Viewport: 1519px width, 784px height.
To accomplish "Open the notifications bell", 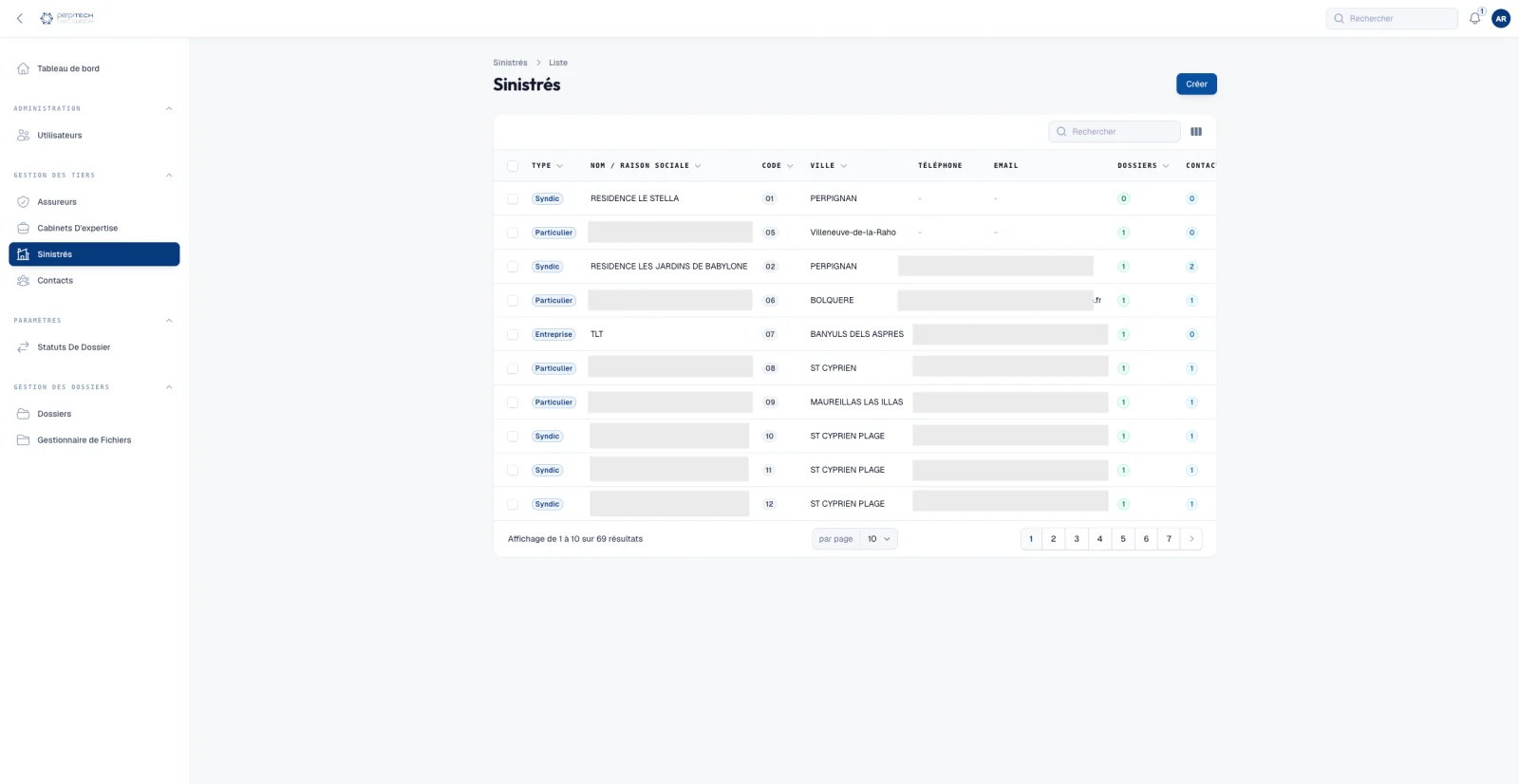I will coord(1474,18).
